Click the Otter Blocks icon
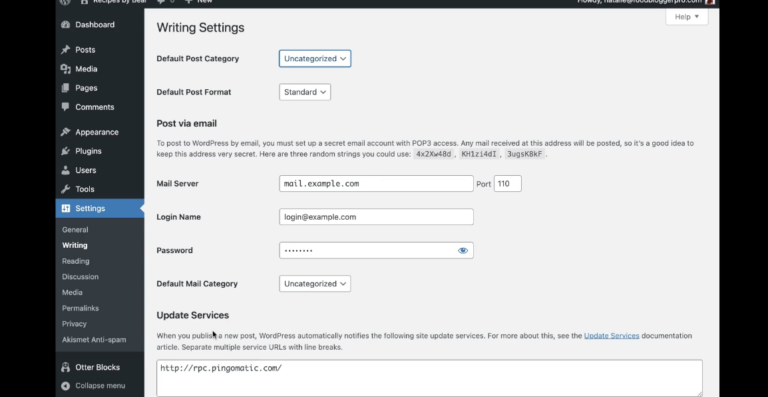 (x=66, y=367)
